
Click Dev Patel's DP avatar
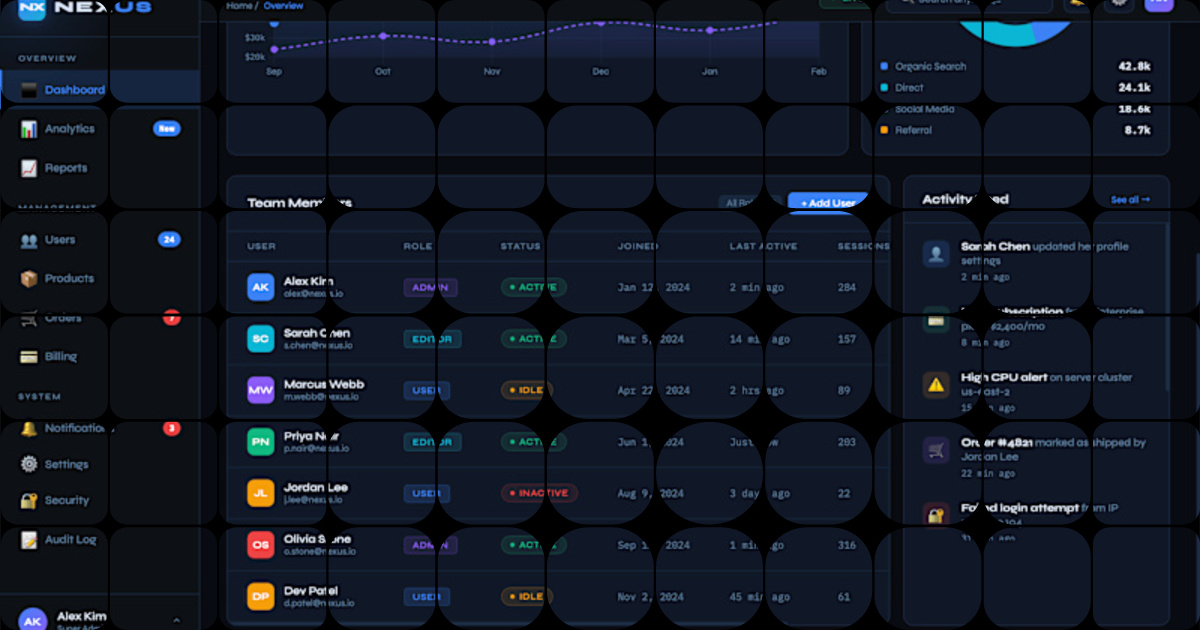click(x=260, y=597)
